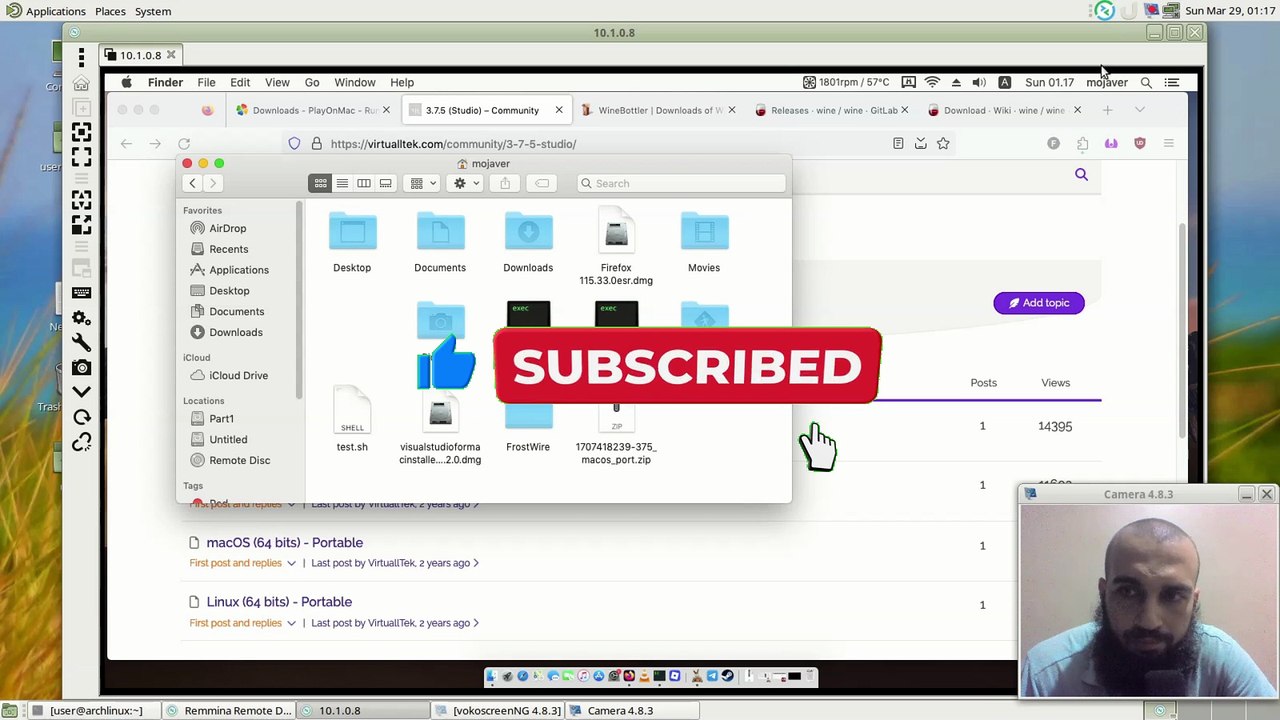Select Applications in Finder sidebar
Image resolution: width=1280 pixels, height=720 pixels.
tap(229, 270)
